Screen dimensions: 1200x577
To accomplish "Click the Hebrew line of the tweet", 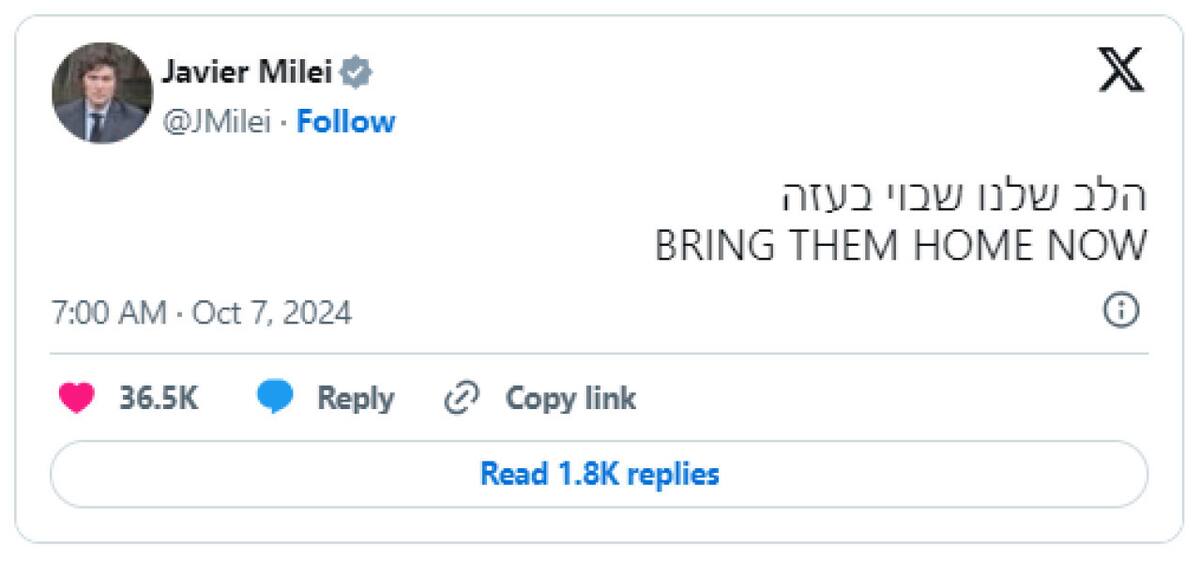I will point(963,196).
